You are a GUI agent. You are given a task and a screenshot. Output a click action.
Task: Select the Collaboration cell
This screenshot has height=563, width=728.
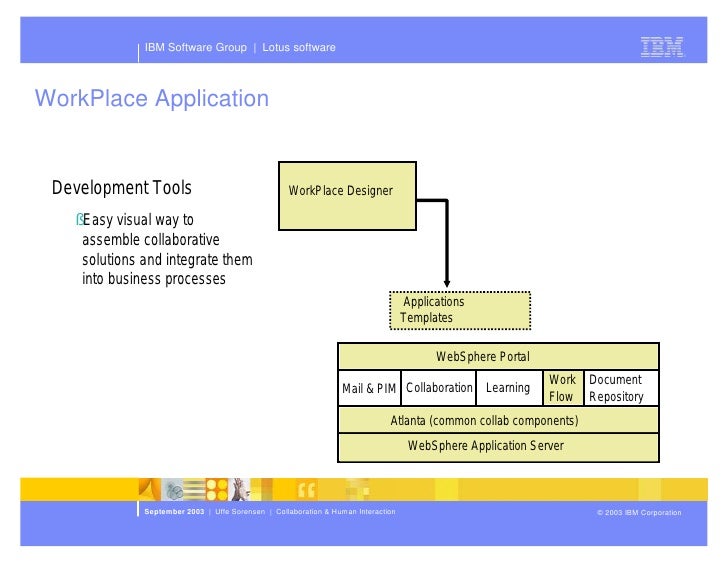point(439,388)
